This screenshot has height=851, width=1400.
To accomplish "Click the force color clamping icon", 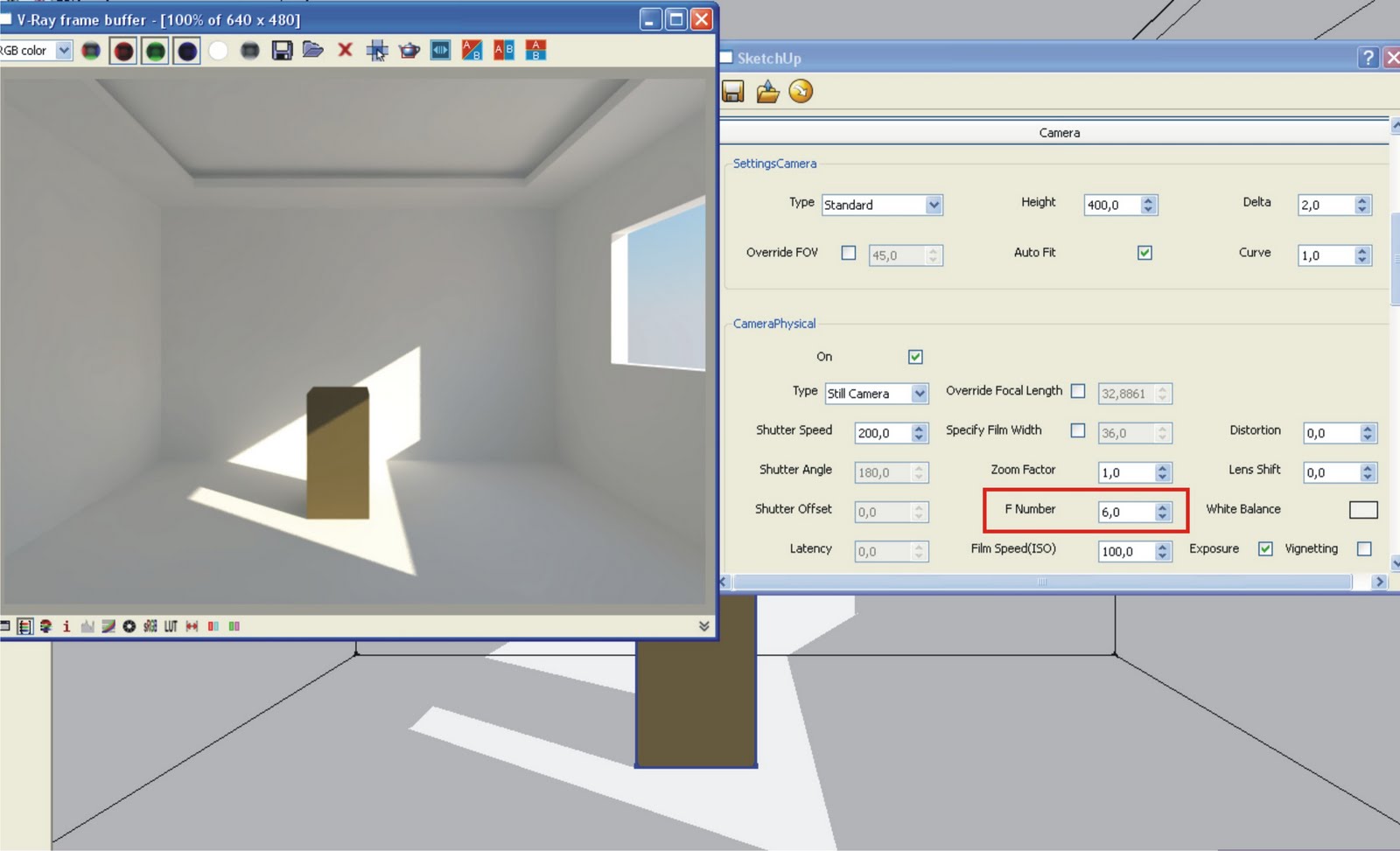I will (45, 626).
